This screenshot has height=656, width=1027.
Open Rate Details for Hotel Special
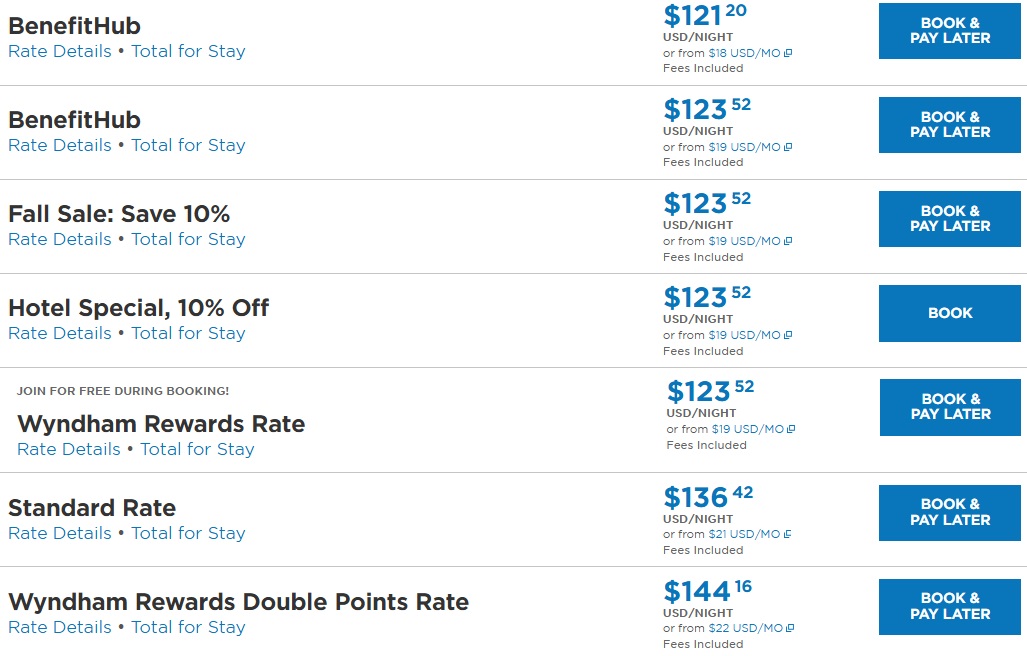[x=60, y=333]
